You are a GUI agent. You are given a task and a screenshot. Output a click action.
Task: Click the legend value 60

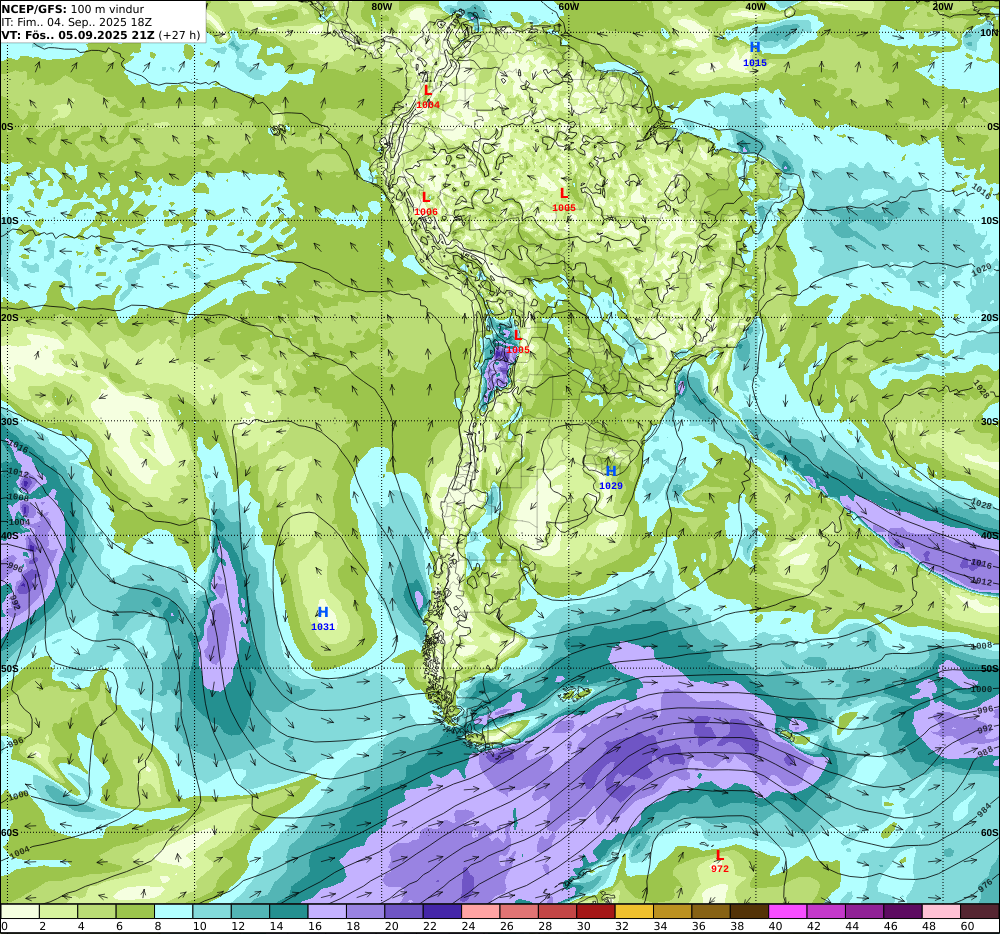[x=967, y=926]
